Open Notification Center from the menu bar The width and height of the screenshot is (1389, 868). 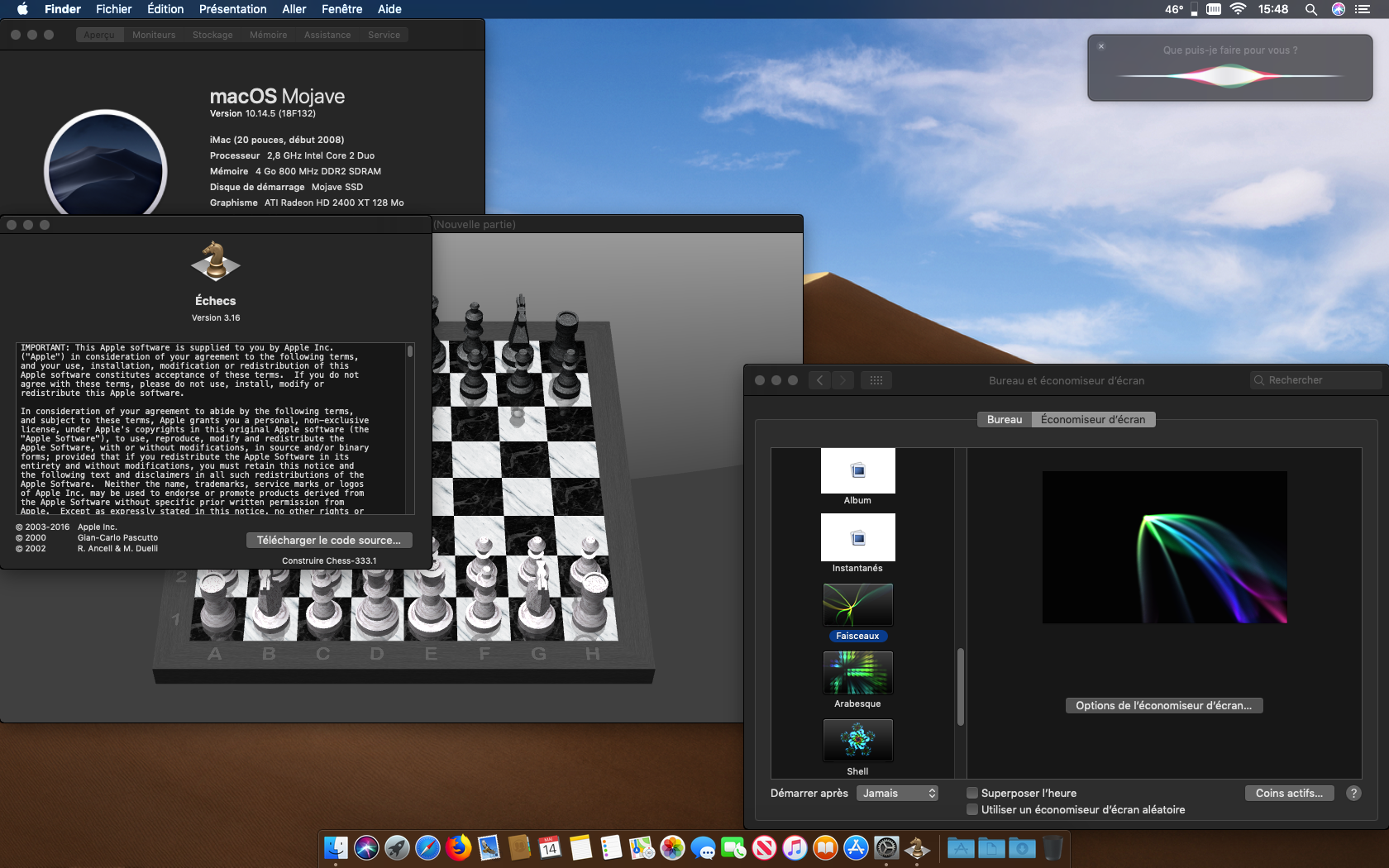pos(1363,9)
